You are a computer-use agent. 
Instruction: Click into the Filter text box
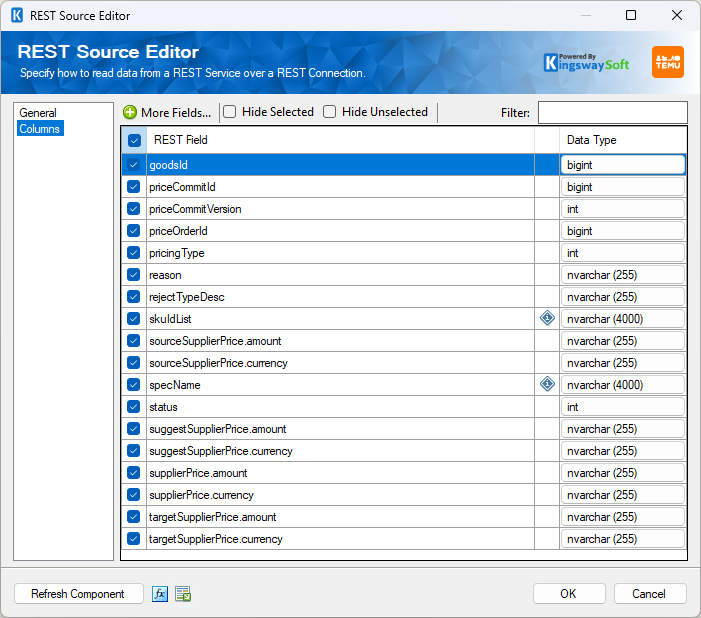612,112
